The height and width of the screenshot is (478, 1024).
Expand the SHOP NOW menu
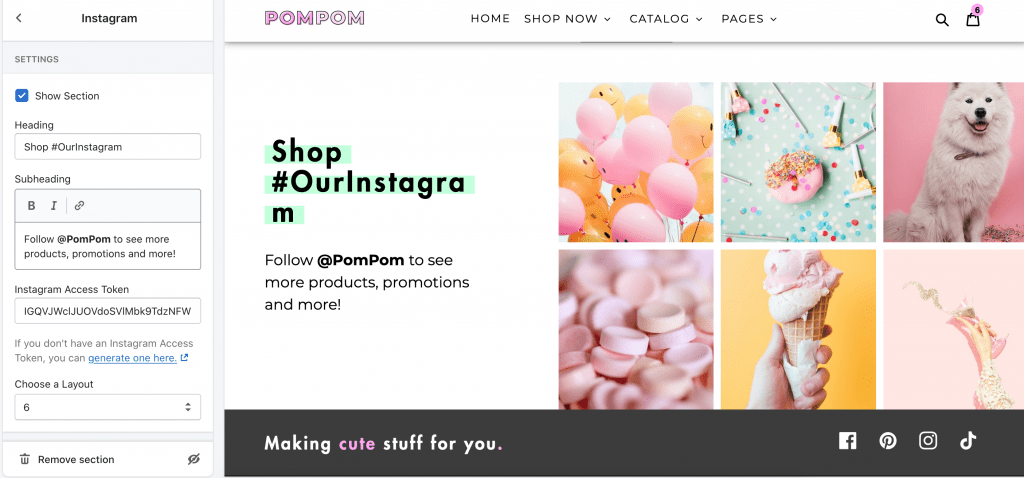567,19
